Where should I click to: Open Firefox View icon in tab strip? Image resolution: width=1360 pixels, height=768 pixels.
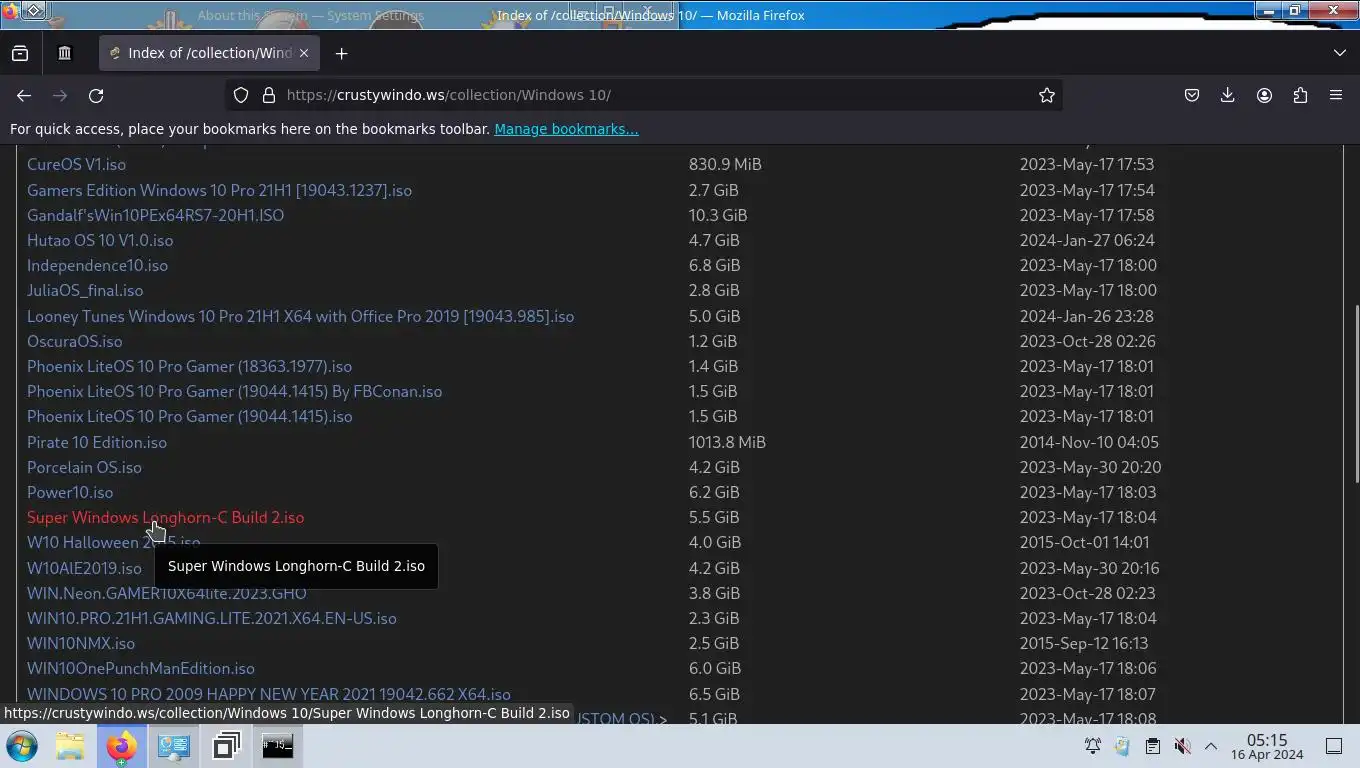coord(20,53)
